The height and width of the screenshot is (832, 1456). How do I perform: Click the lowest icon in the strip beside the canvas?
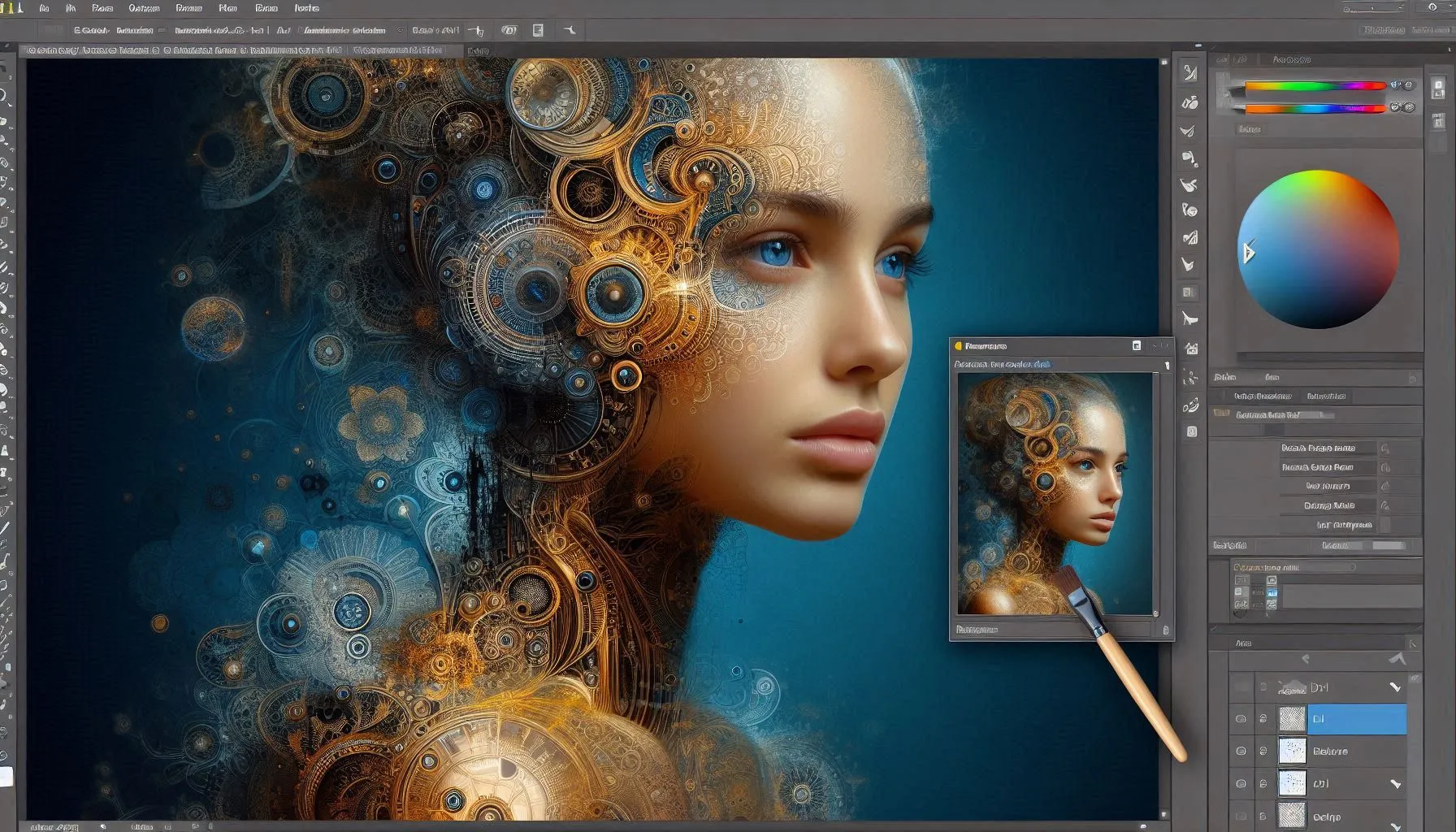(1191, 431)
